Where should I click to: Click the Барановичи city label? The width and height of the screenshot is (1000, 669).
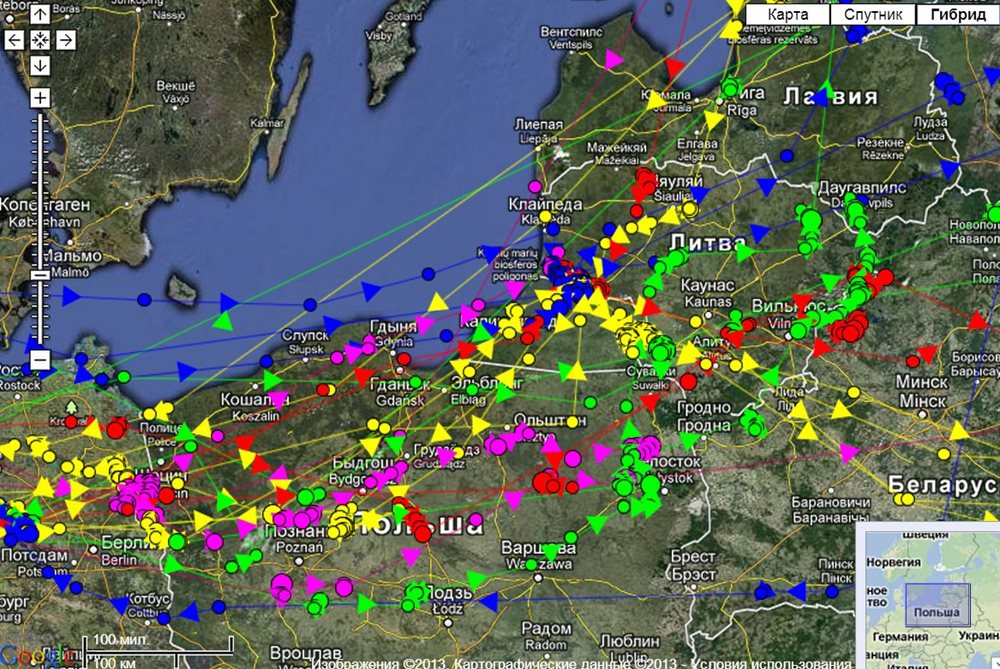point(830,503)
